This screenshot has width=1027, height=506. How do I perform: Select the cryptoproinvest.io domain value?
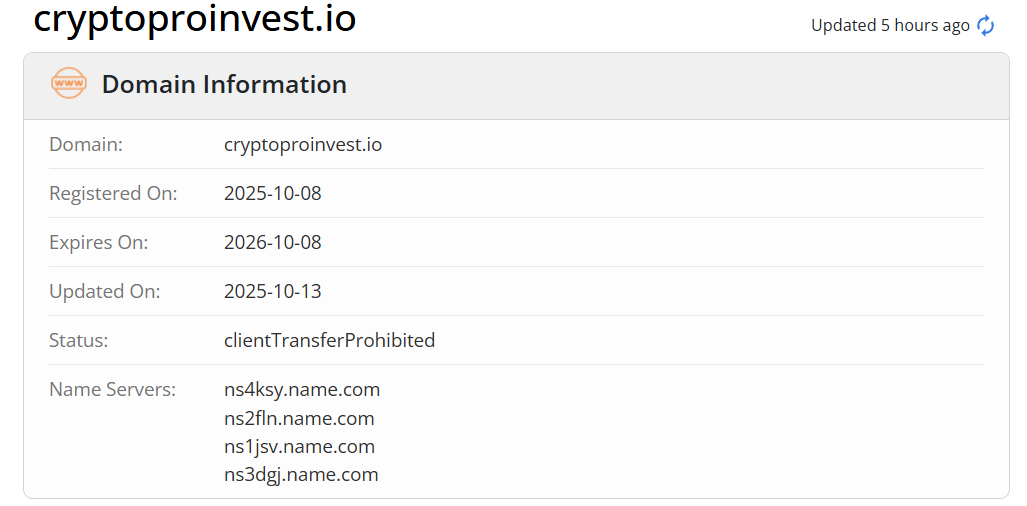pos(303,145)
